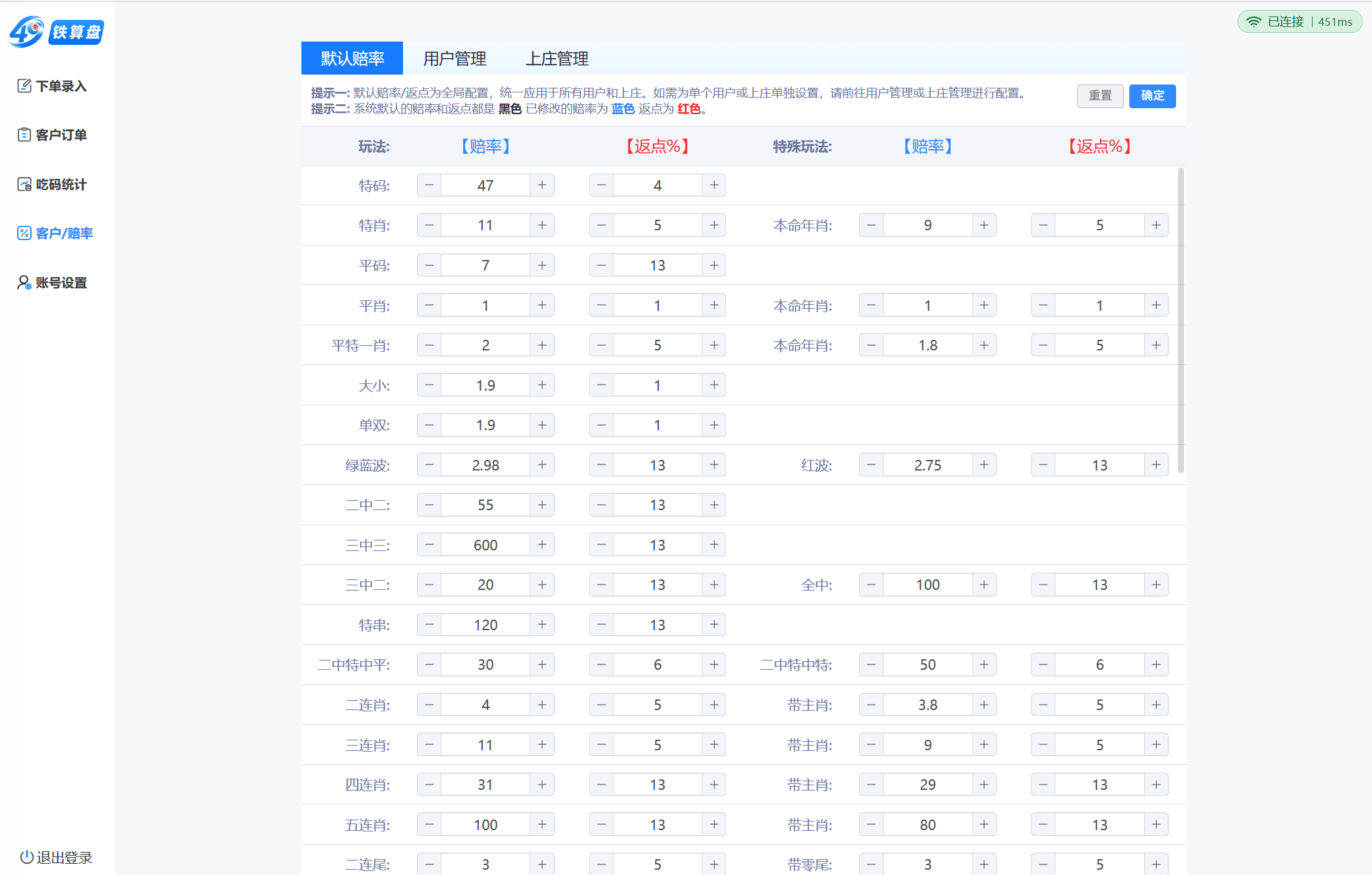Increase the 五连肖 带主肖 赔率 value
The width and height of the screenshot is (1372, 875).
click(x=984, y=825)
